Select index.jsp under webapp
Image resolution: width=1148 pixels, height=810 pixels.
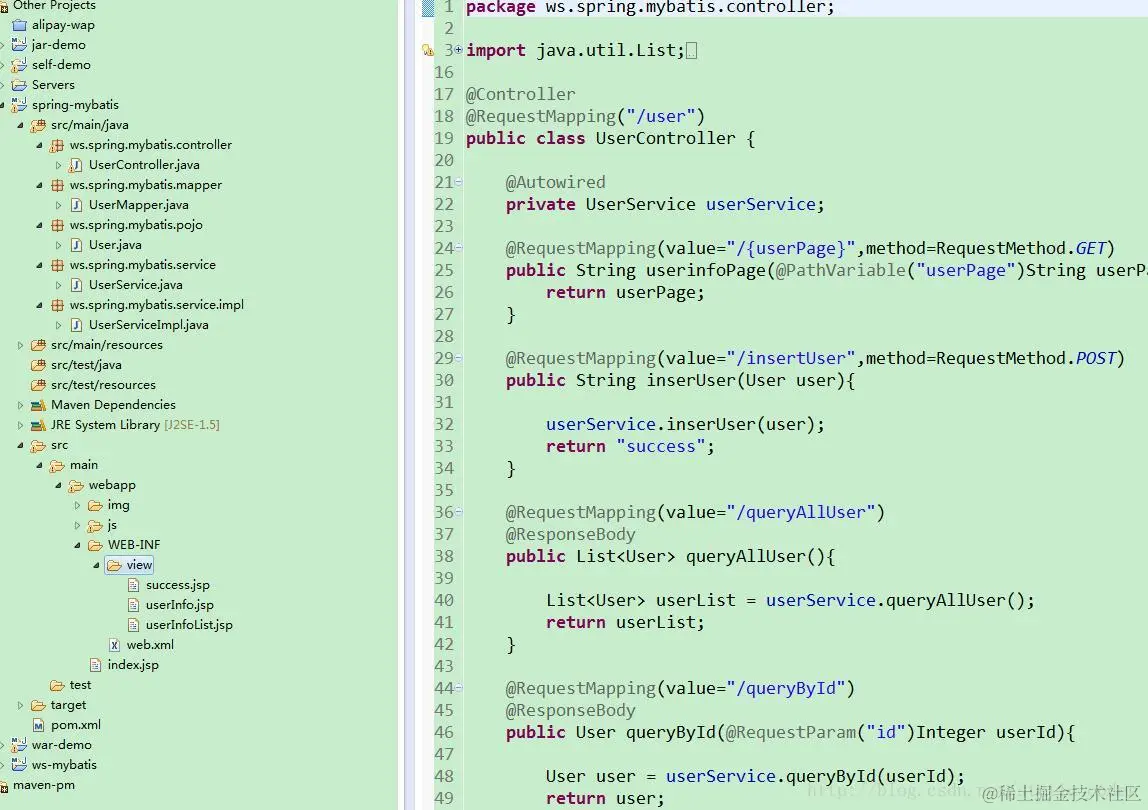(133, 665)
